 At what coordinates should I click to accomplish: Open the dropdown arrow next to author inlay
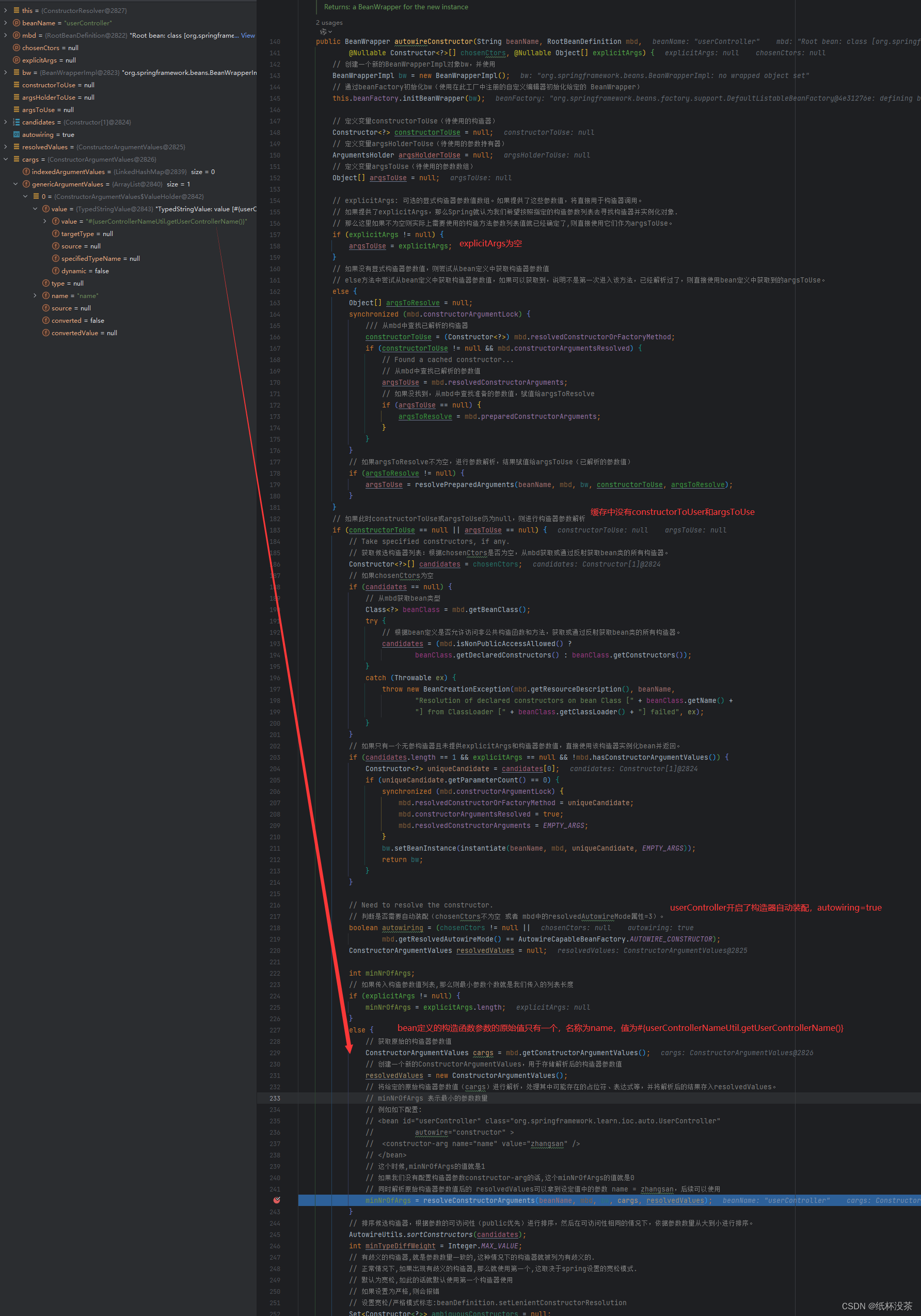tap(330, 32)
